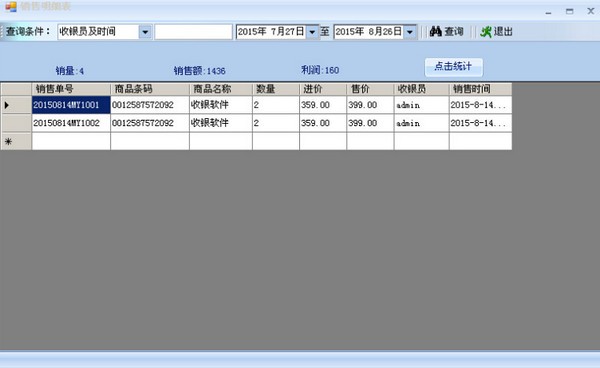The width and height of the screenshot is (600, 368).
Task: Click the green exit runner icon
Action: click(x=486, y=32)
